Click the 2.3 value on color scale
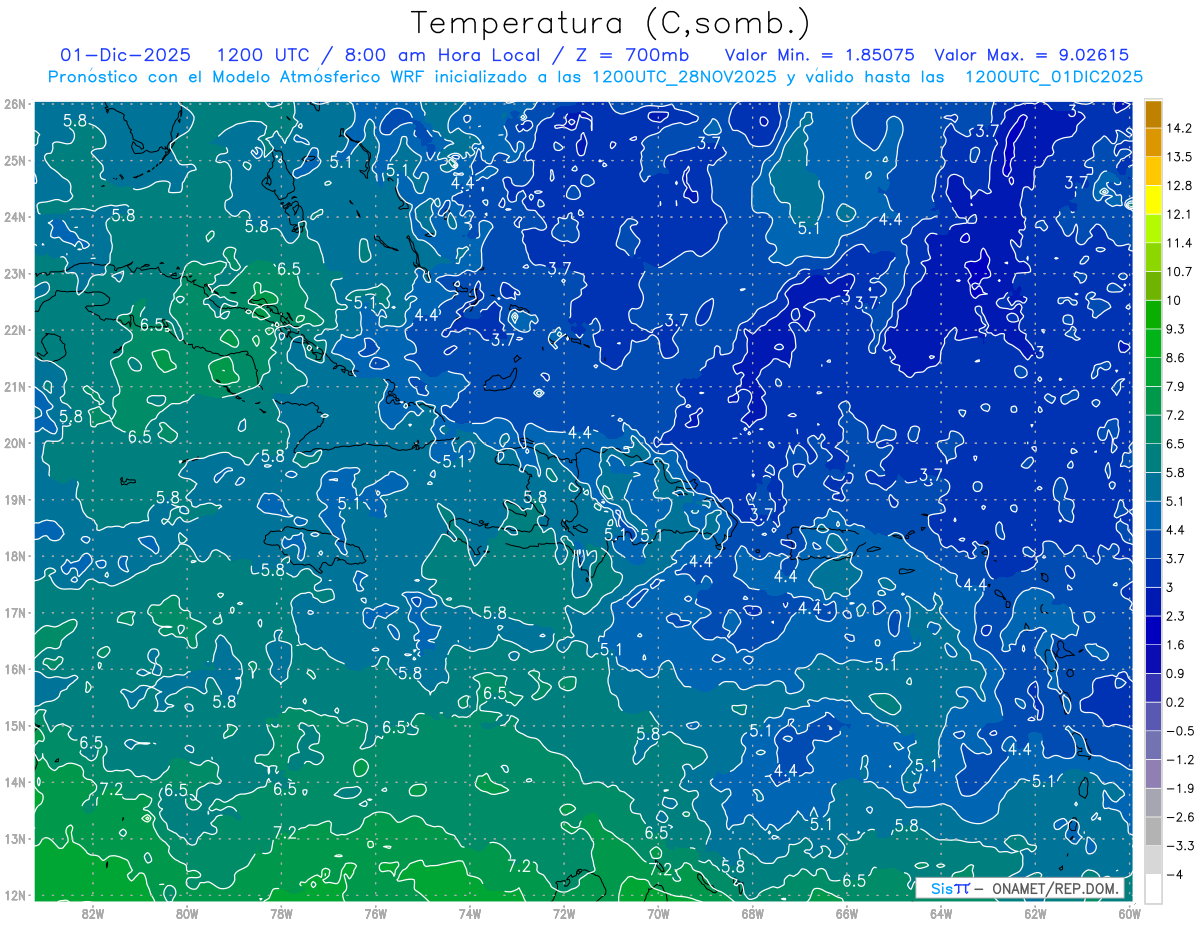The image size is (1200, 927). click(1175, 616)
